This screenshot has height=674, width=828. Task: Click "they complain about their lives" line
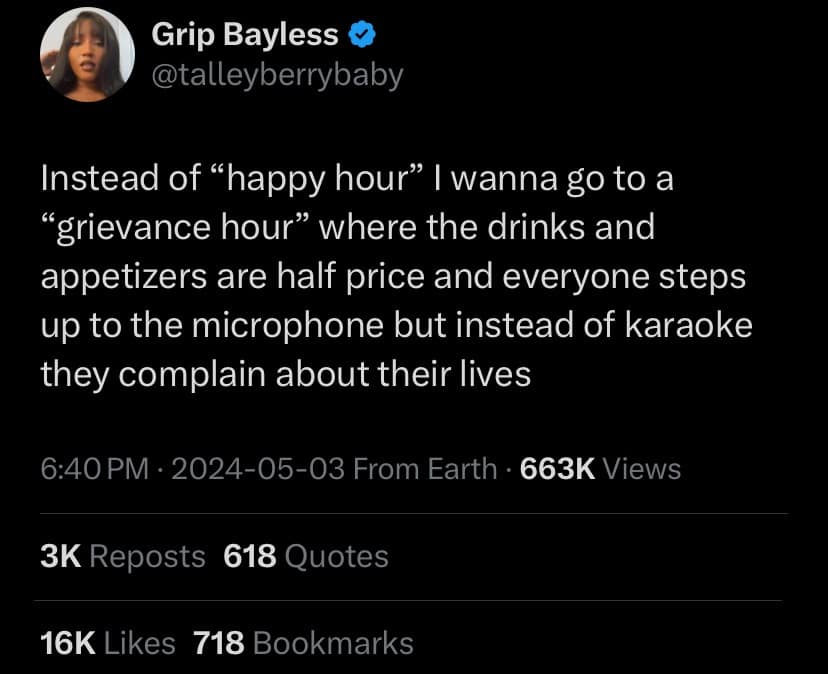point(285,375)
